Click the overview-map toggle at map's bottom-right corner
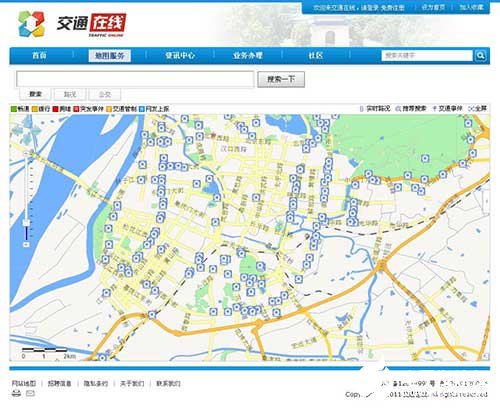The height and width of the screenshot is (408, 500). (x=486, y=357)
